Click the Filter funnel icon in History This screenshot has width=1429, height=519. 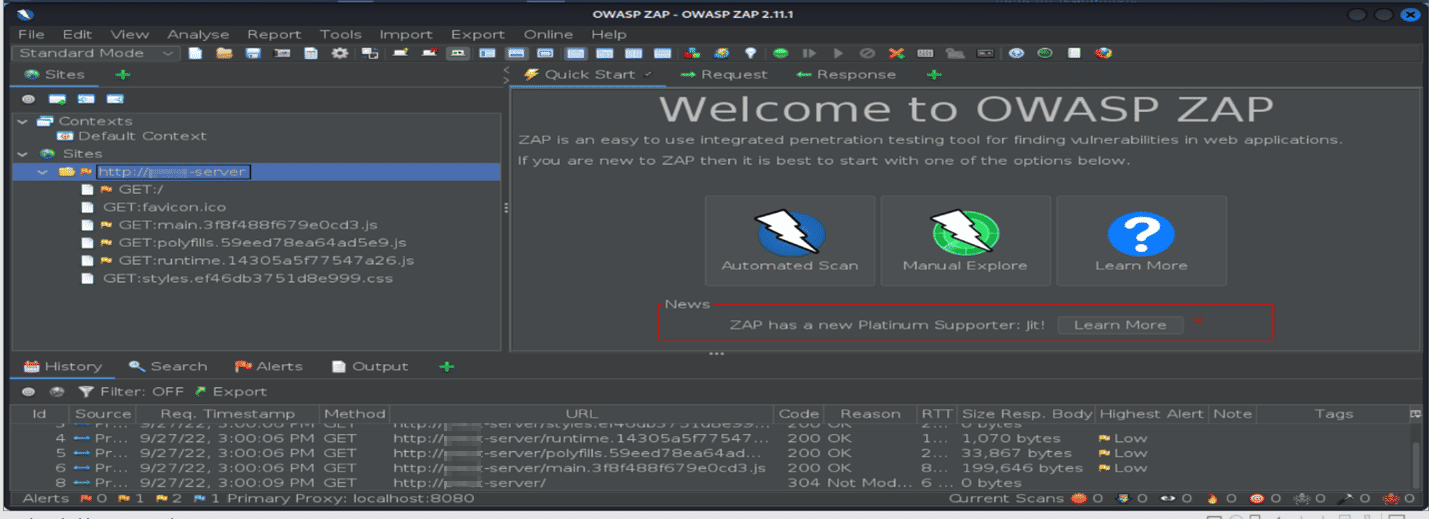coord(86,392)
